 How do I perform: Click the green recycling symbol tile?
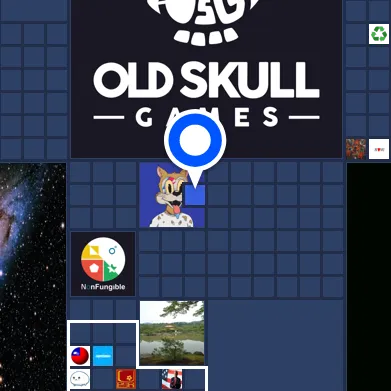379,34
